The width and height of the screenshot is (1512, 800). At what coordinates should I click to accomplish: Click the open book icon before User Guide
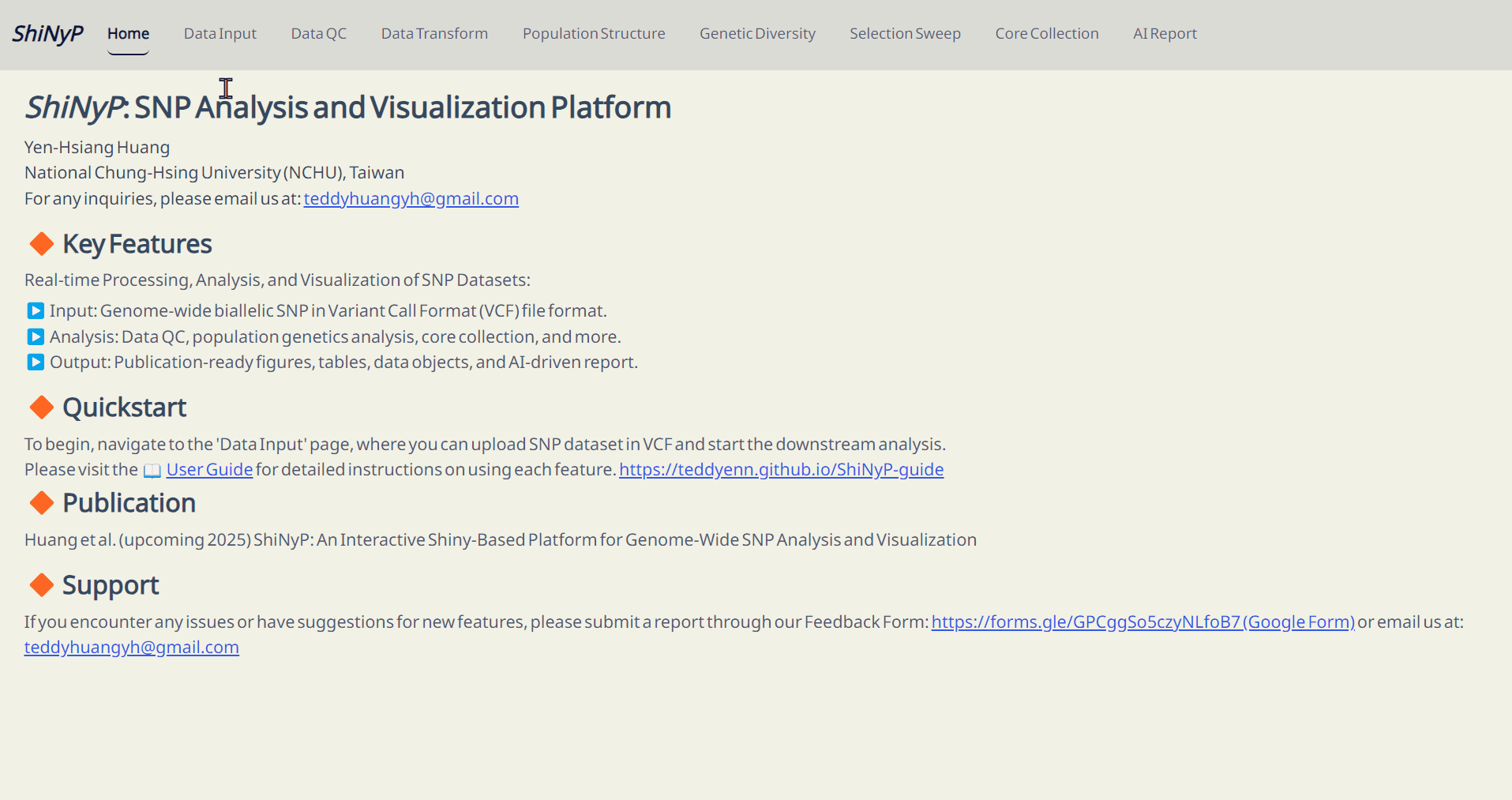pos(152,471)
